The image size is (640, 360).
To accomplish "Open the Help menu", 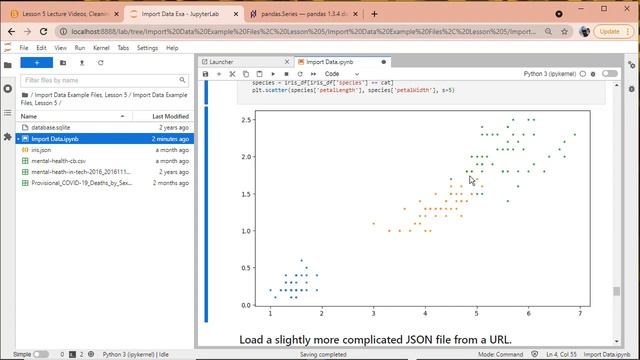I will pyautogui.click(x=172, y=48).
